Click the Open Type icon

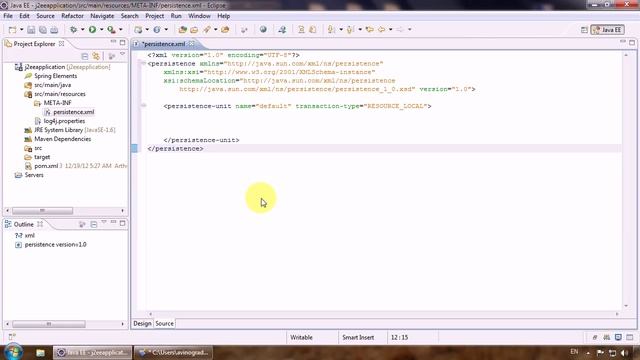[182, 30]
